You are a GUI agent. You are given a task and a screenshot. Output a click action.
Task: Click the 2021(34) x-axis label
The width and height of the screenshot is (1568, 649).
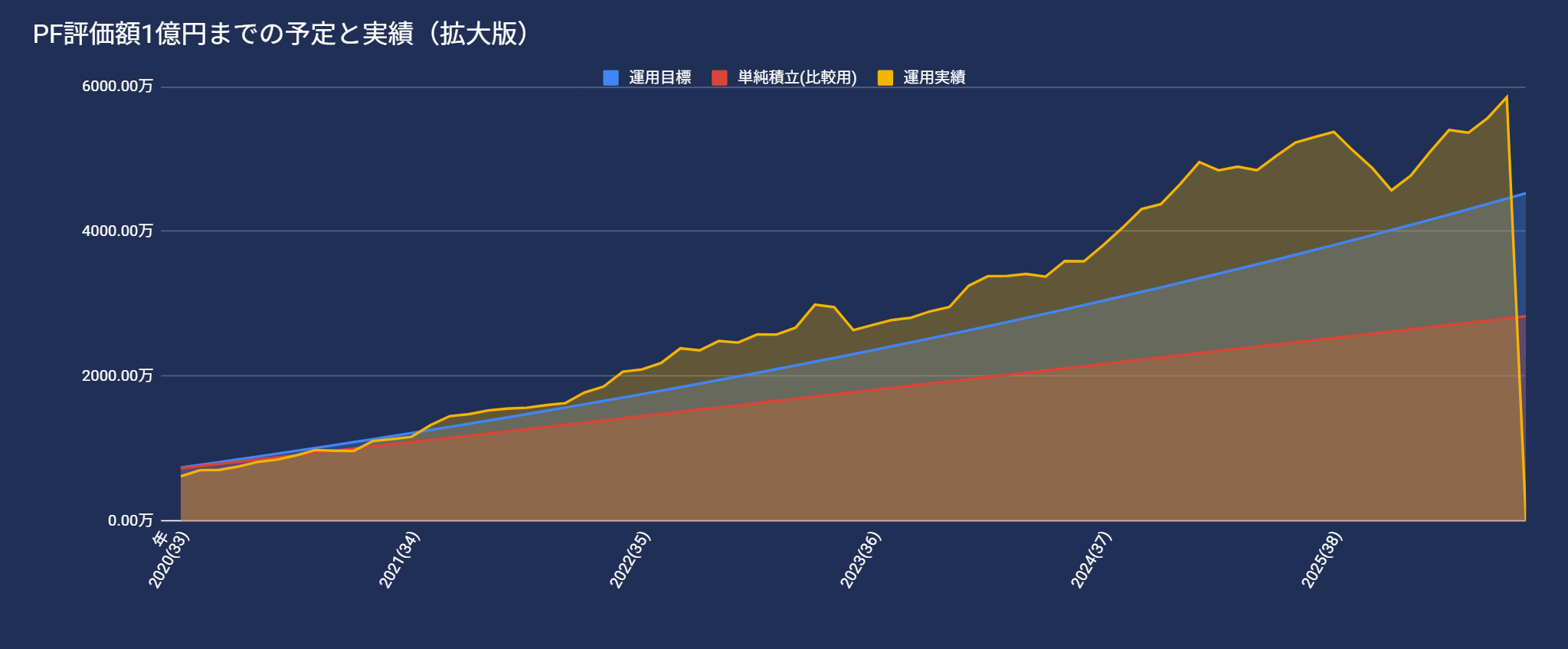(x=400, y=561)
